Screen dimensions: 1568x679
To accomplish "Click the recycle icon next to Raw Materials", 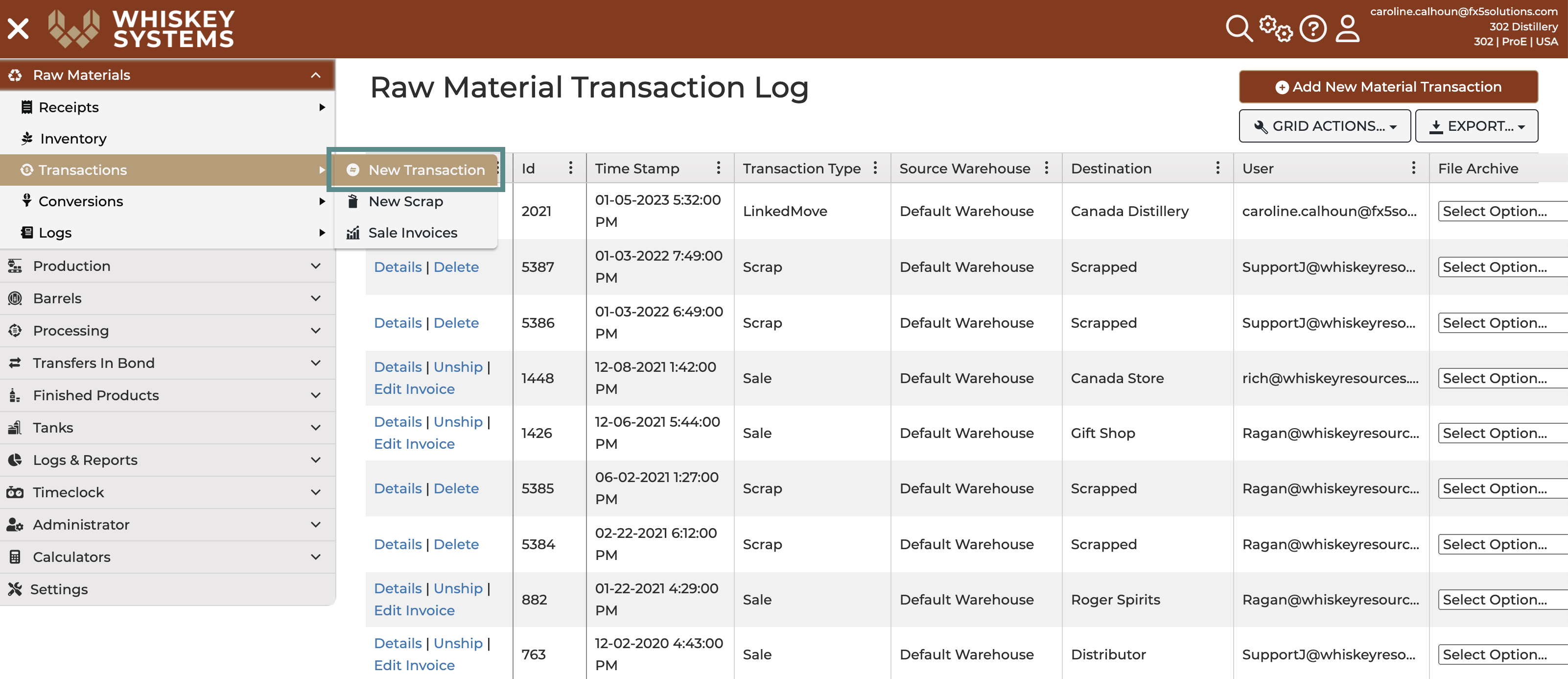I will [x=15, y=74].
